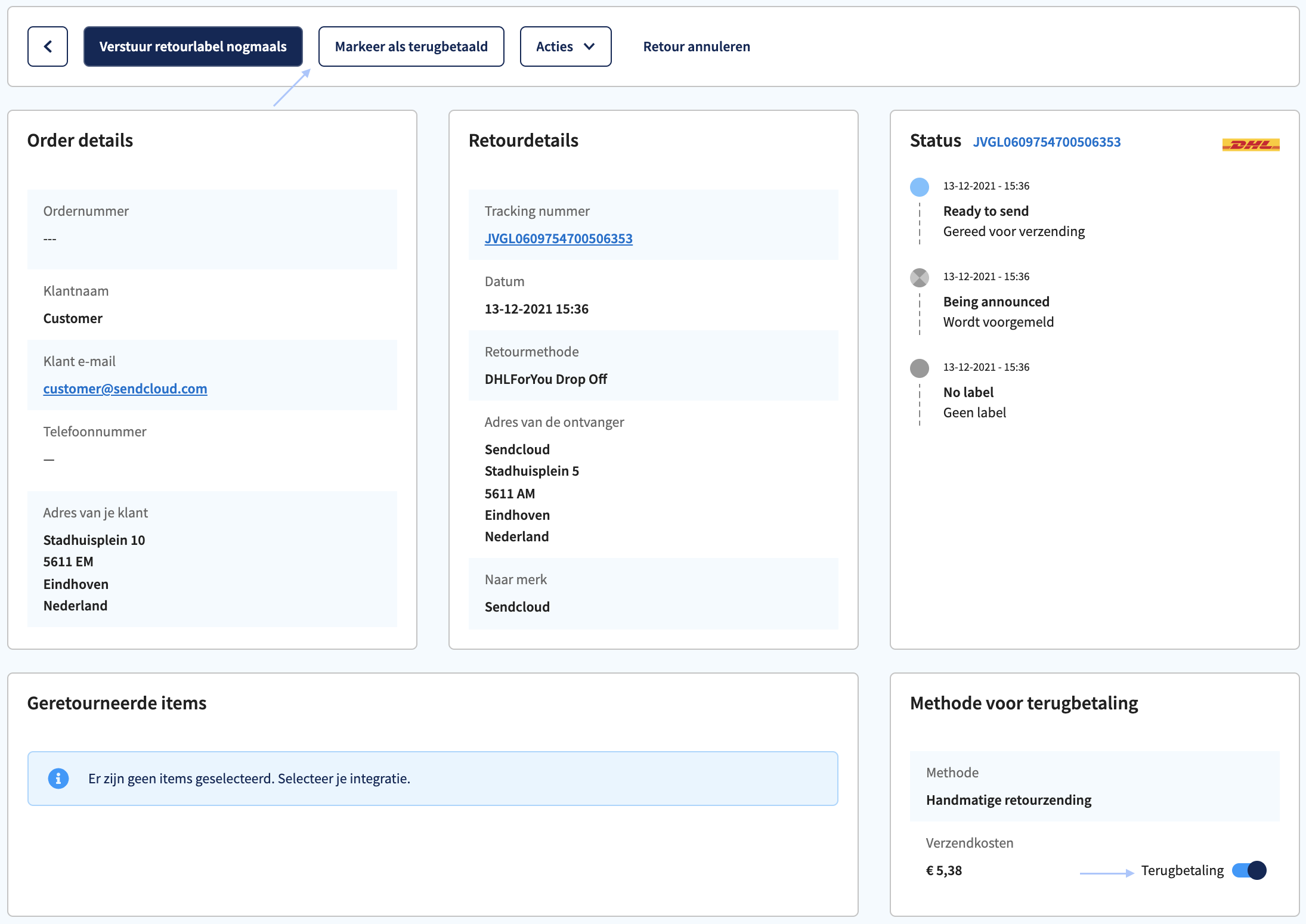
Task: Click the no items selected notice
Action: tap(433, 779)
